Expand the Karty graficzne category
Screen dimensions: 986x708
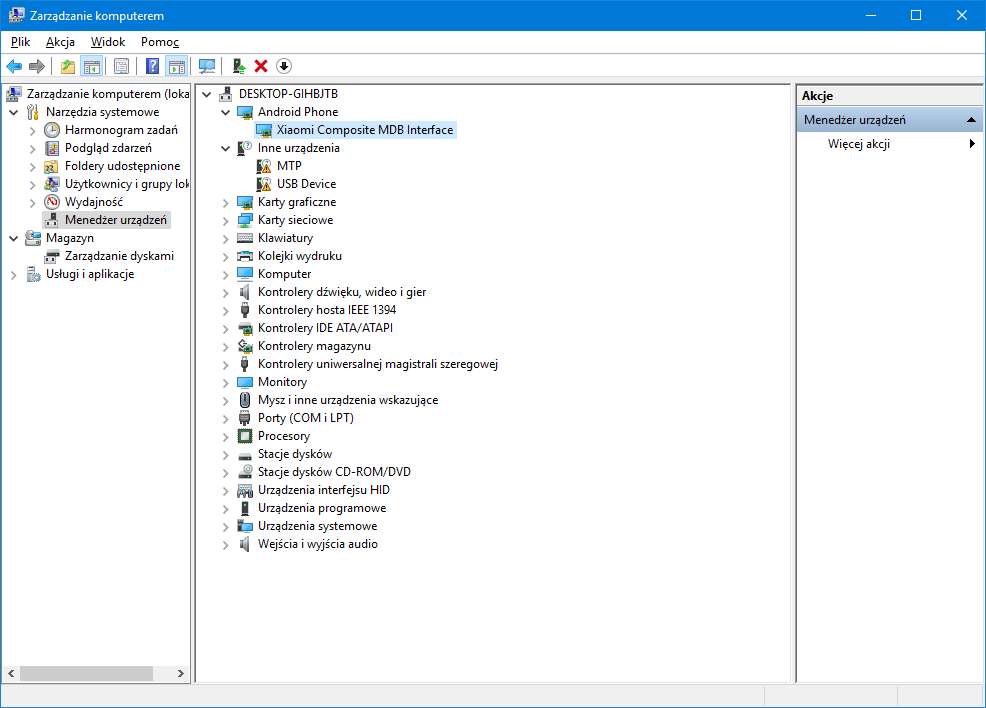[x=226, y=202]
